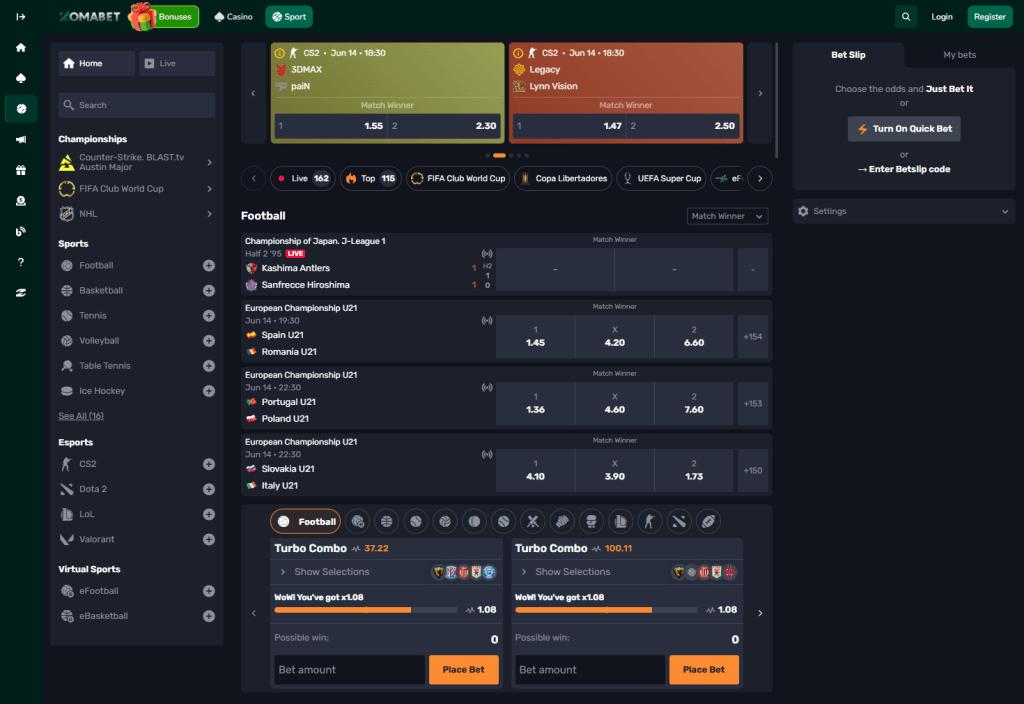Open promotions megaphone icon in left rail

pyautogui.click(x=21, y=139)
